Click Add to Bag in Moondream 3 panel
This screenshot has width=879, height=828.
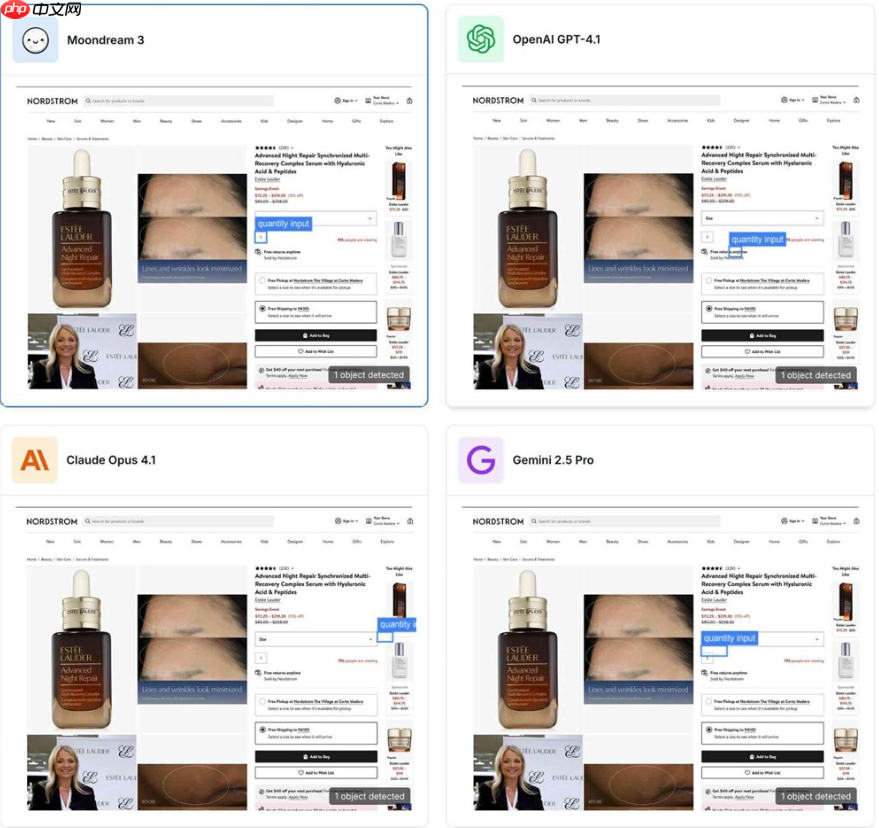tap(316, 335)
